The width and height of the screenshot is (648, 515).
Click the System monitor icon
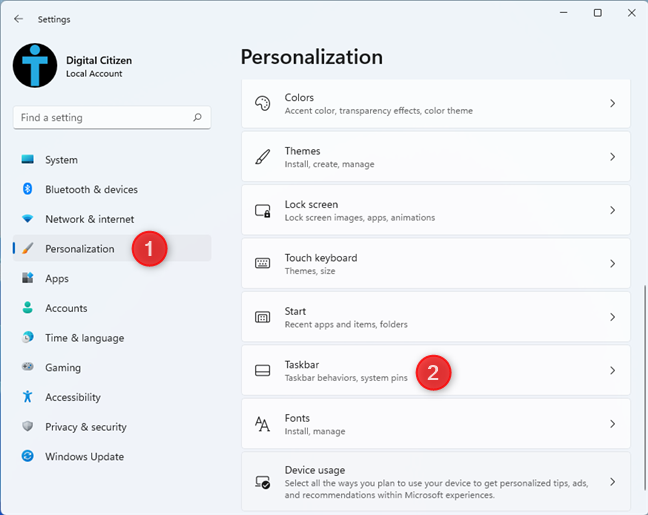point(28,160)
